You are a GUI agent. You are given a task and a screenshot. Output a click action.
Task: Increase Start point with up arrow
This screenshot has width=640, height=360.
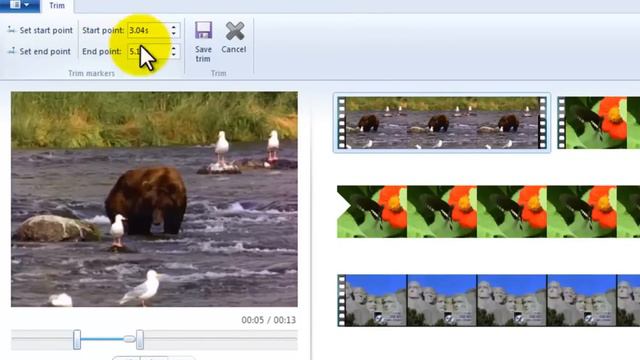174,27
